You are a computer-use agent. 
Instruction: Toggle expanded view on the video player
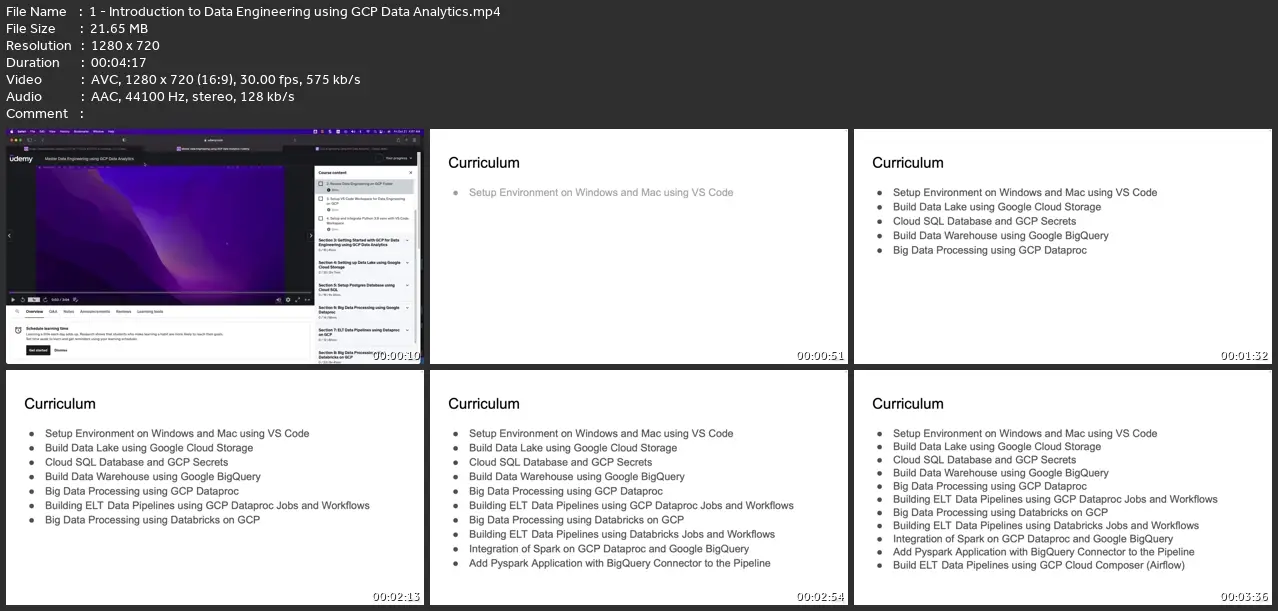307,300
